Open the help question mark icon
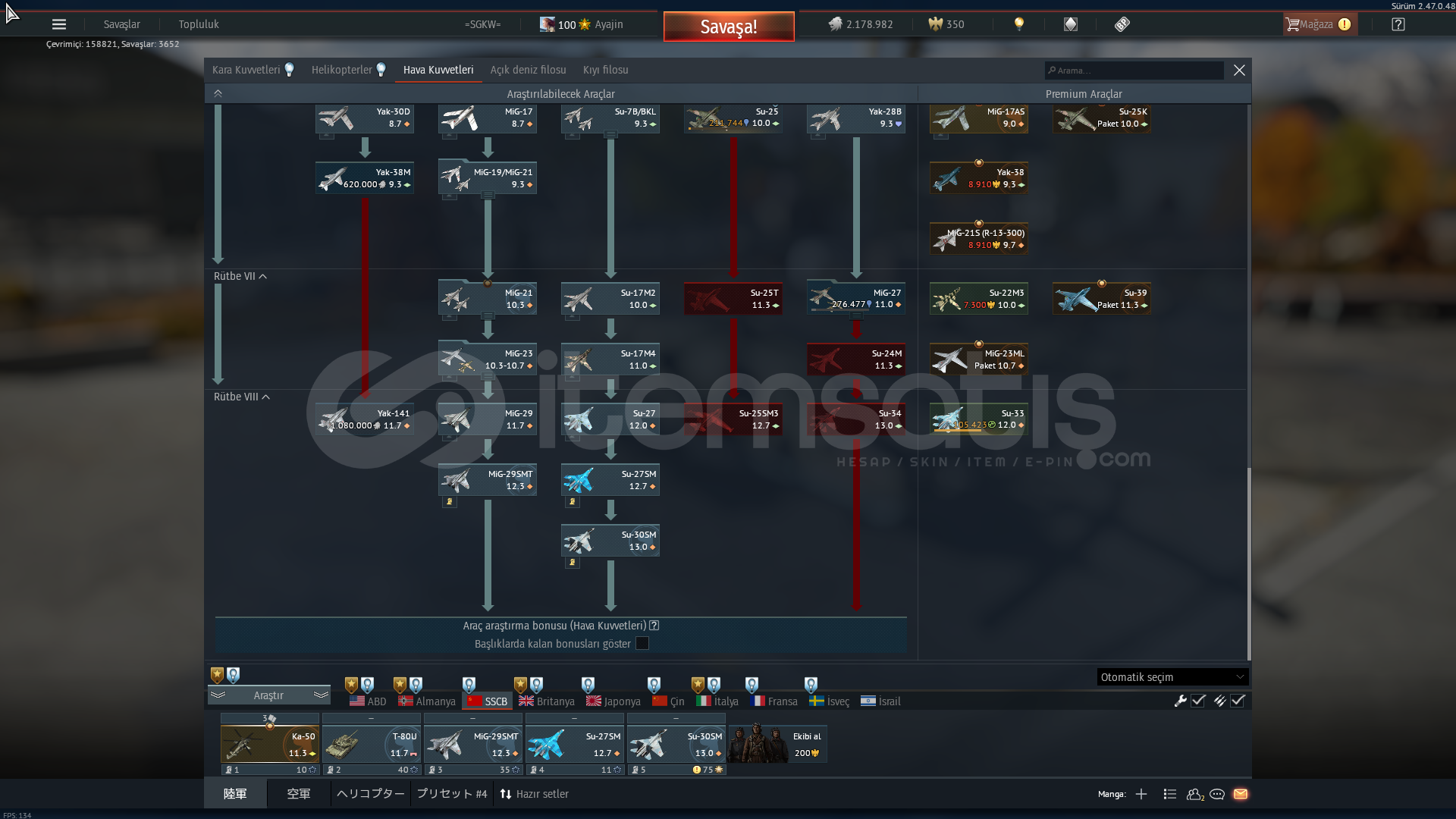Screen dimensions: 1456x819 1398,24
